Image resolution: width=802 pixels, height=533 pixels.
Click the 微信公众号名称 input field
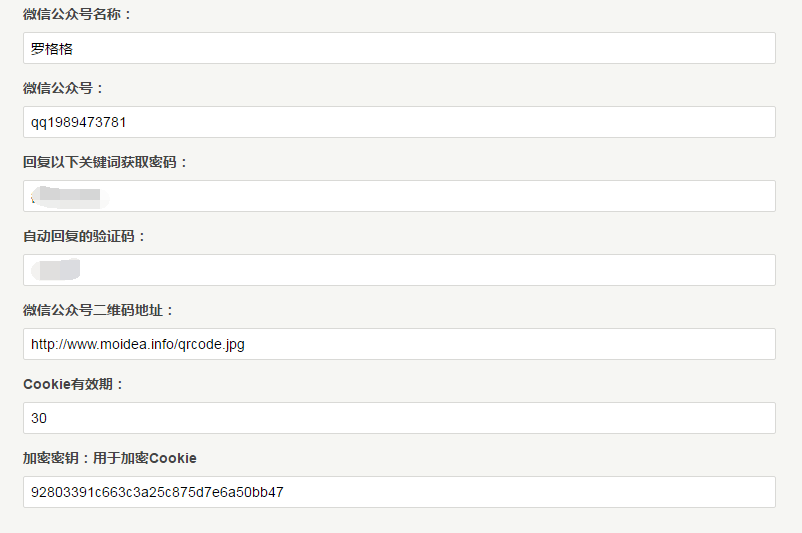(x=399, y=48)
